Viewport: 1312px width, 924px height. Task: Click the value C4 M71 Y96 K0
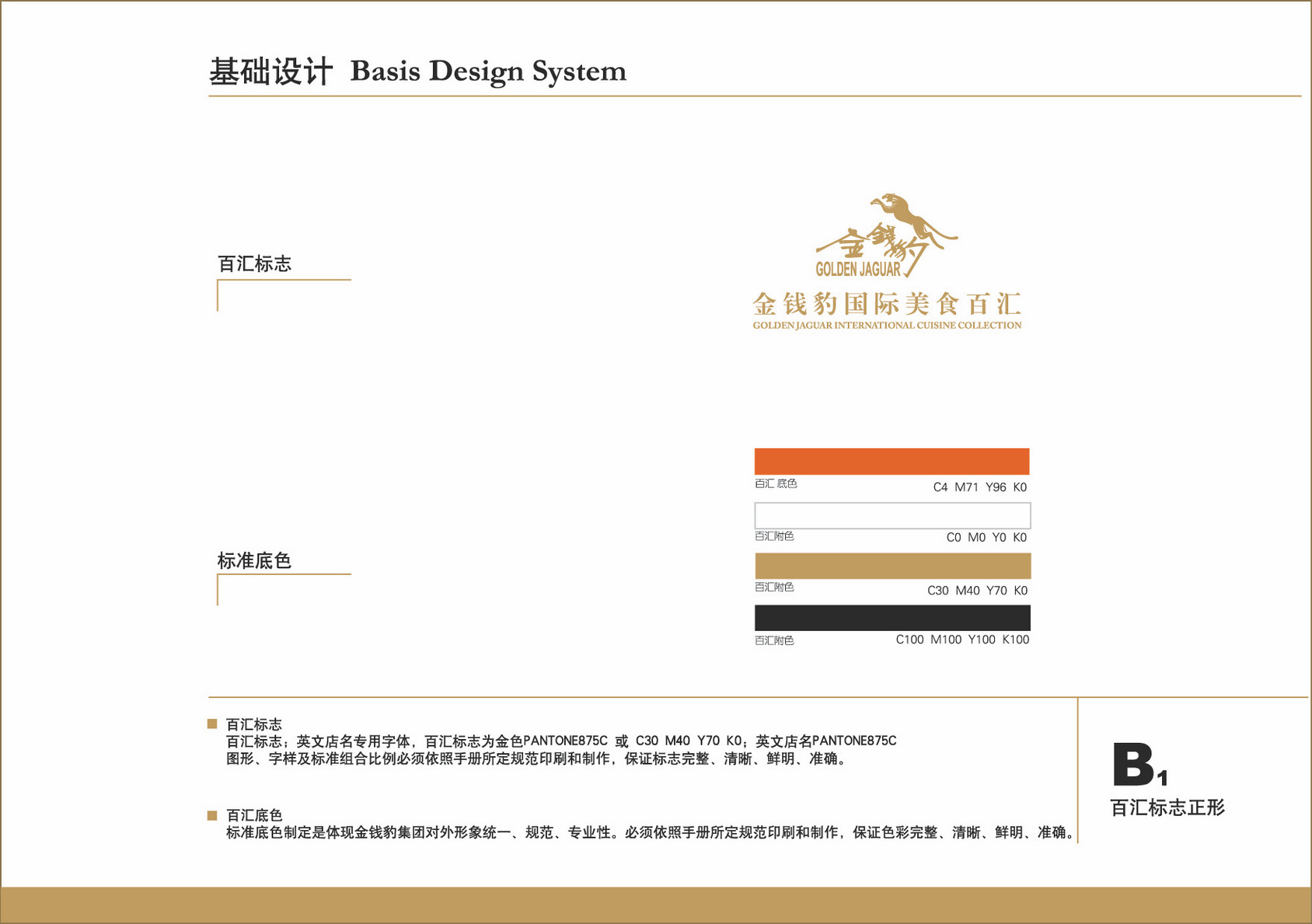979,487
